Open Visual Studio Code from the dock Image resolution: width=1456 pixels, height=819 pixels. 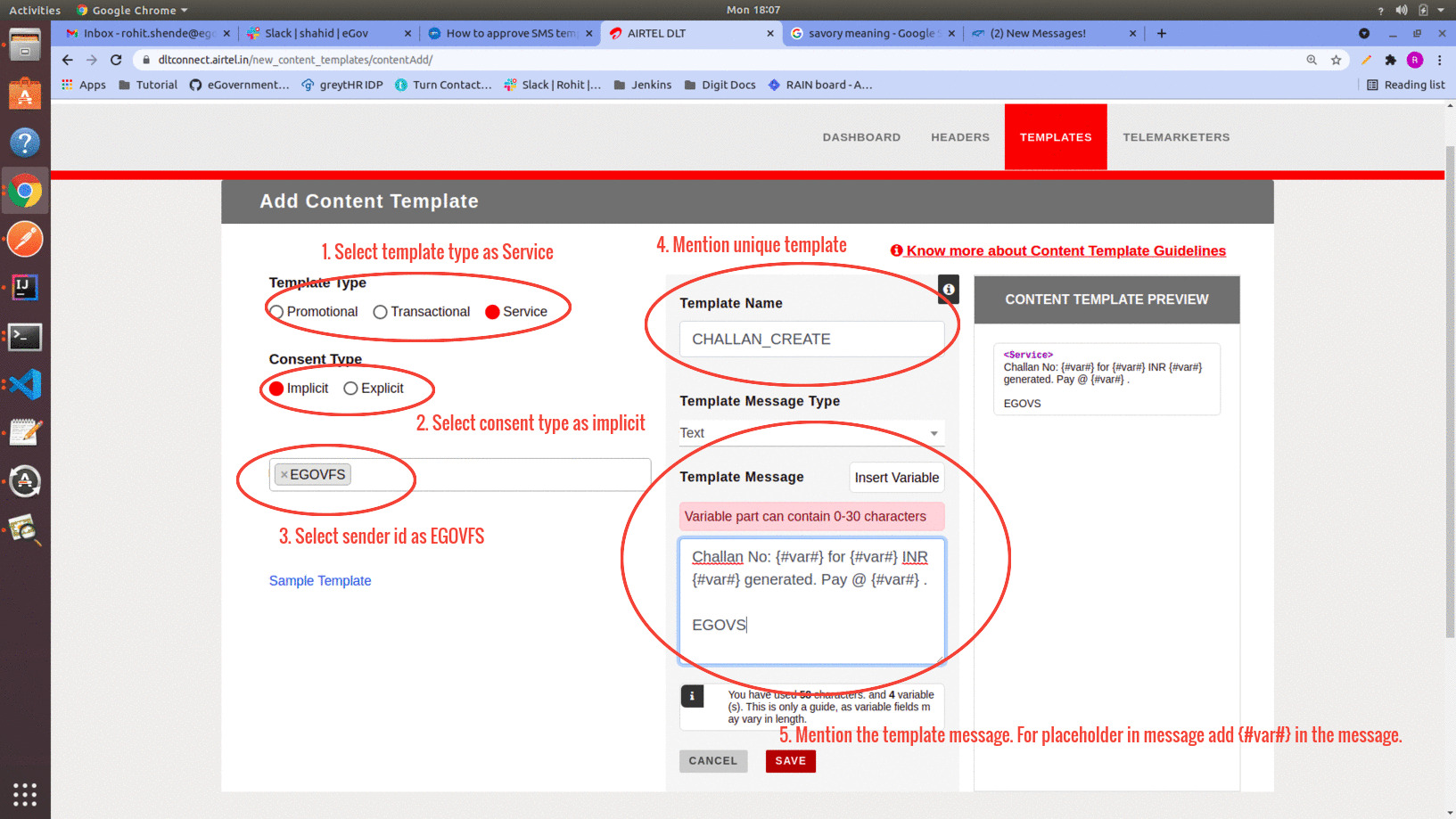point(25,385)
